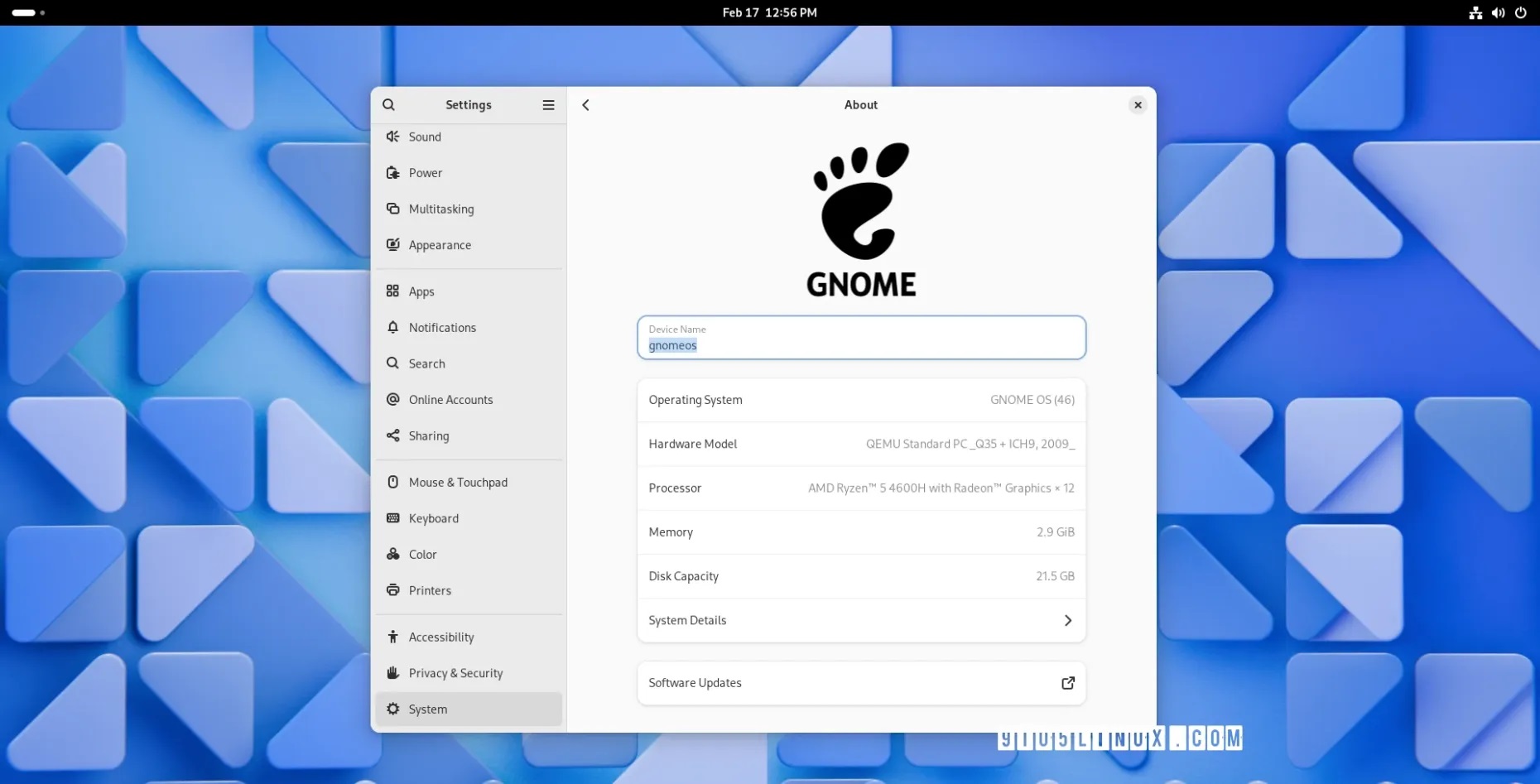Click the Search magnifier icon in sidebar list
Image resolution: width=1540 pixels, height=784 pixels.
393,363
